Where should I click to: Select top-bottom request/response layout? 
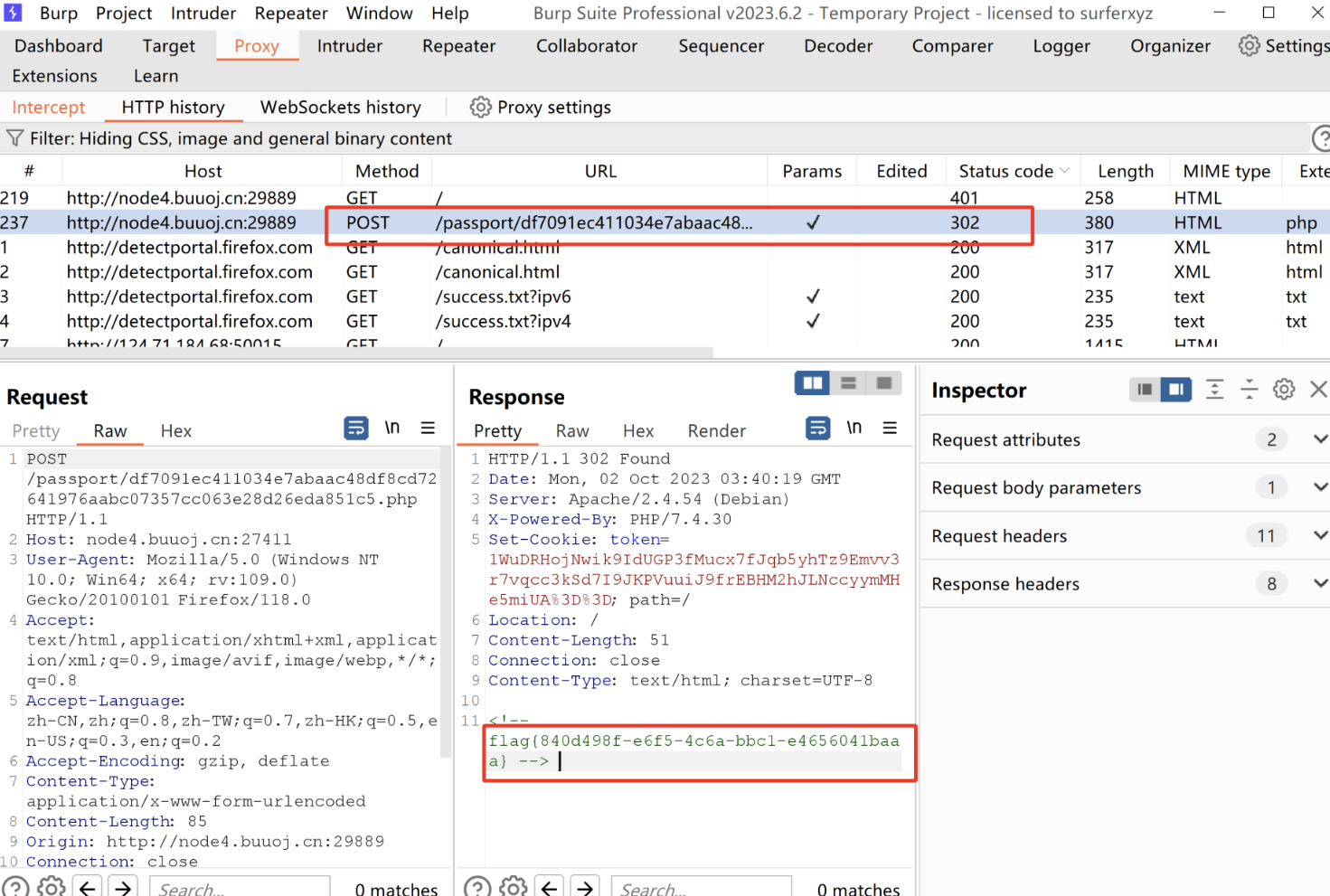click(x=848, y=383)
